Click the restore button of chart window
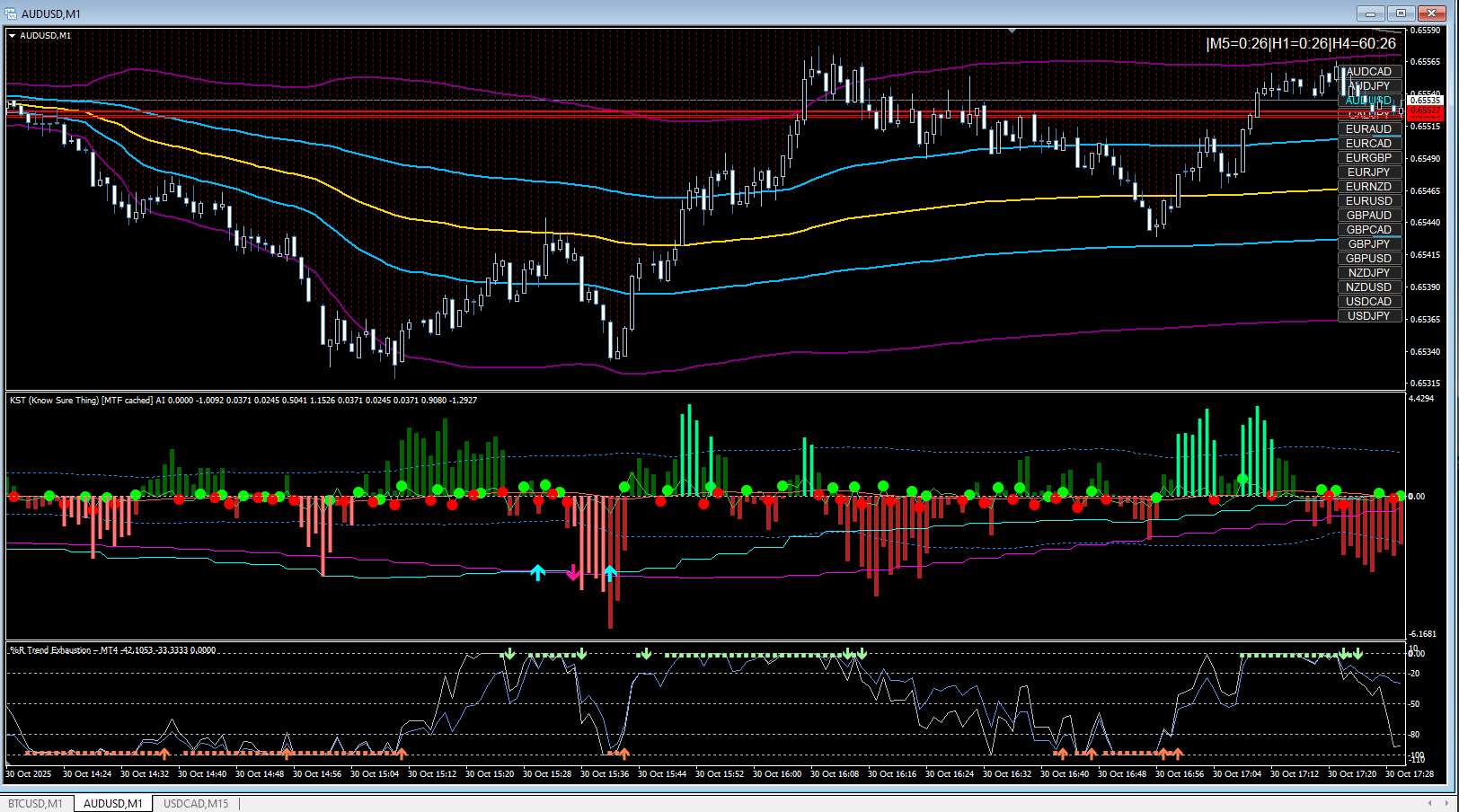The width and height of the screenshot is (1459, 812). 1401,13
